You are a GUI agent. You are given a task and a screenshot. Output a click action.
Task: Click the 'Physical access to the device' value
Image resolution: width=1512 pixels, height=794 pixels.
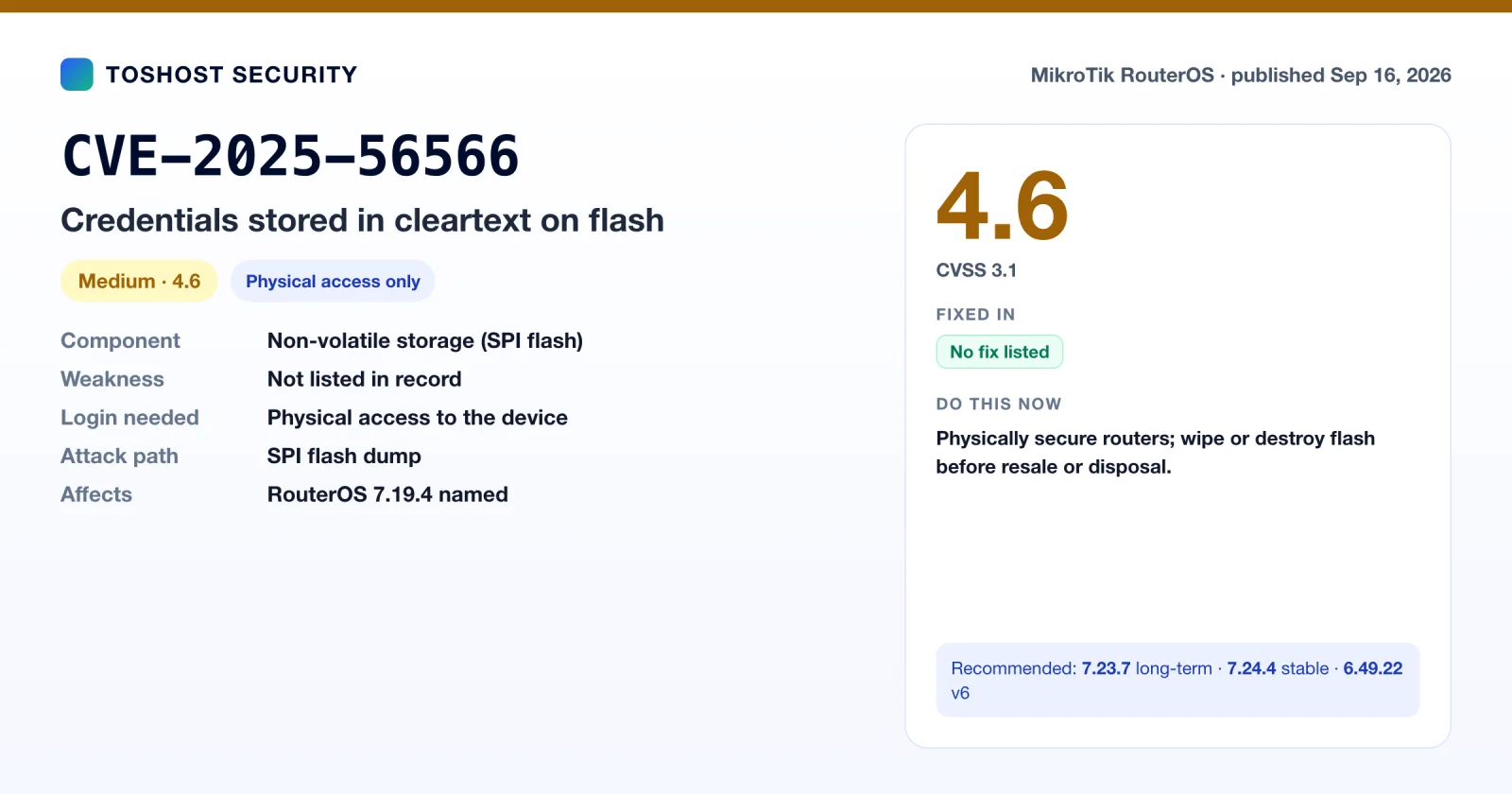pos(418,418)
